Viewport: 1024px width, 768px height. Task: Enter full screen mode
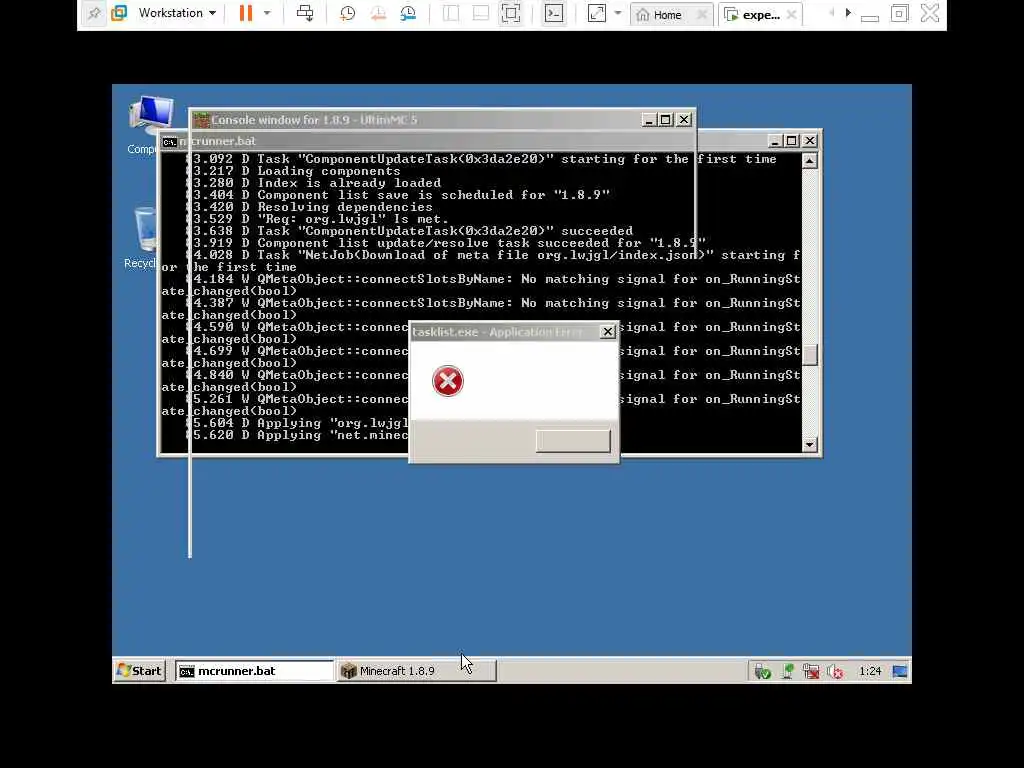tap(511, 14)
